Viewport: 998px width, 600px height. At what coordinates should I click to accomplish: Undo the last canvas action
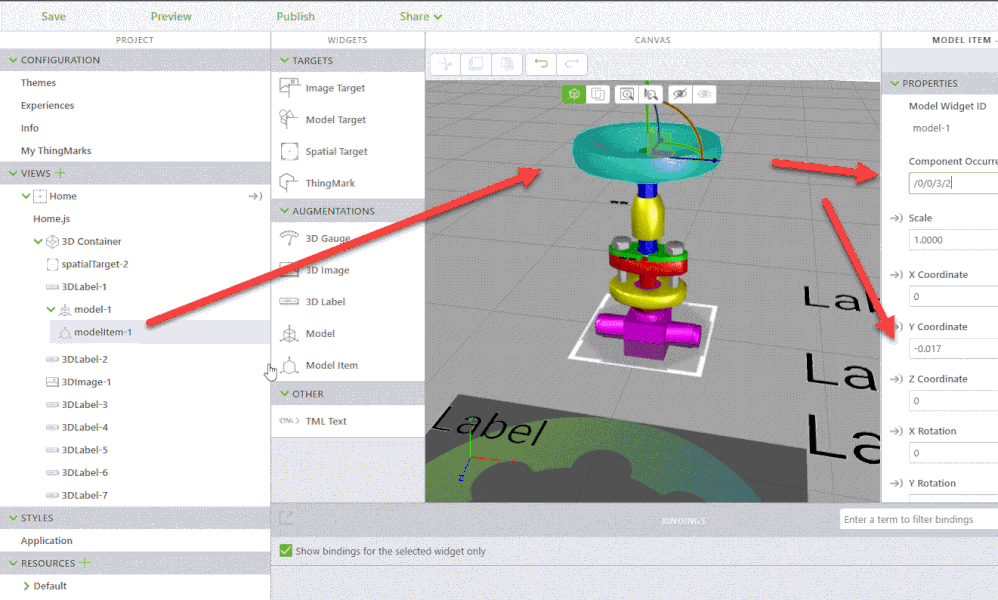click(x=541, y=64)
